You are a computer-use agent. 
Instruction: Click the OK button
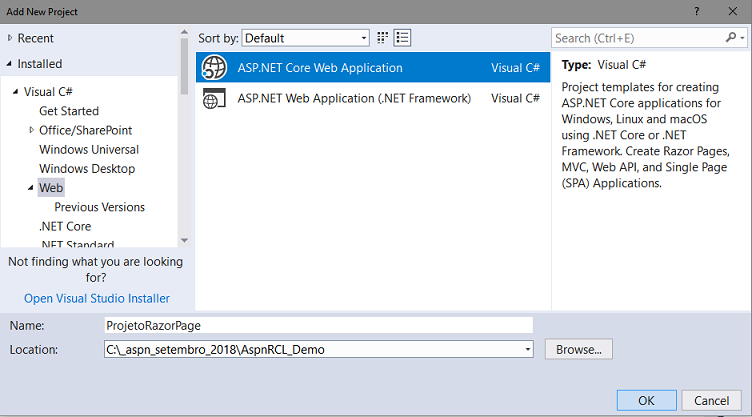click(646, 400)
